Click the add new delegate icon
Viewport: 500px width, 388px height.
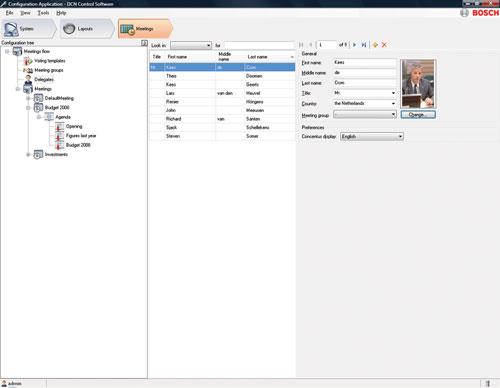coord(375,45)
